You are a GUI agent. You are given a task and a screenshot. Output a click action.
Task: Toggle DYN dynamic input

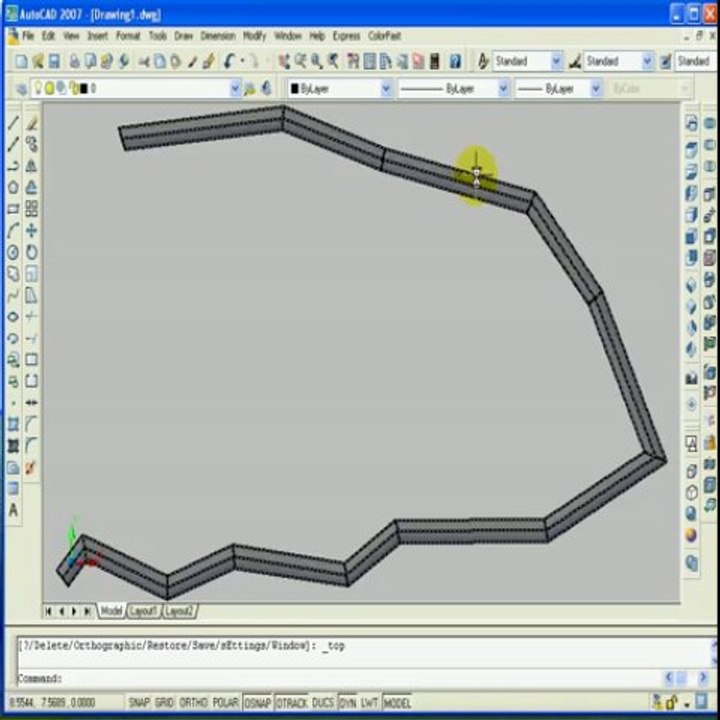click(x=348, y=703)
